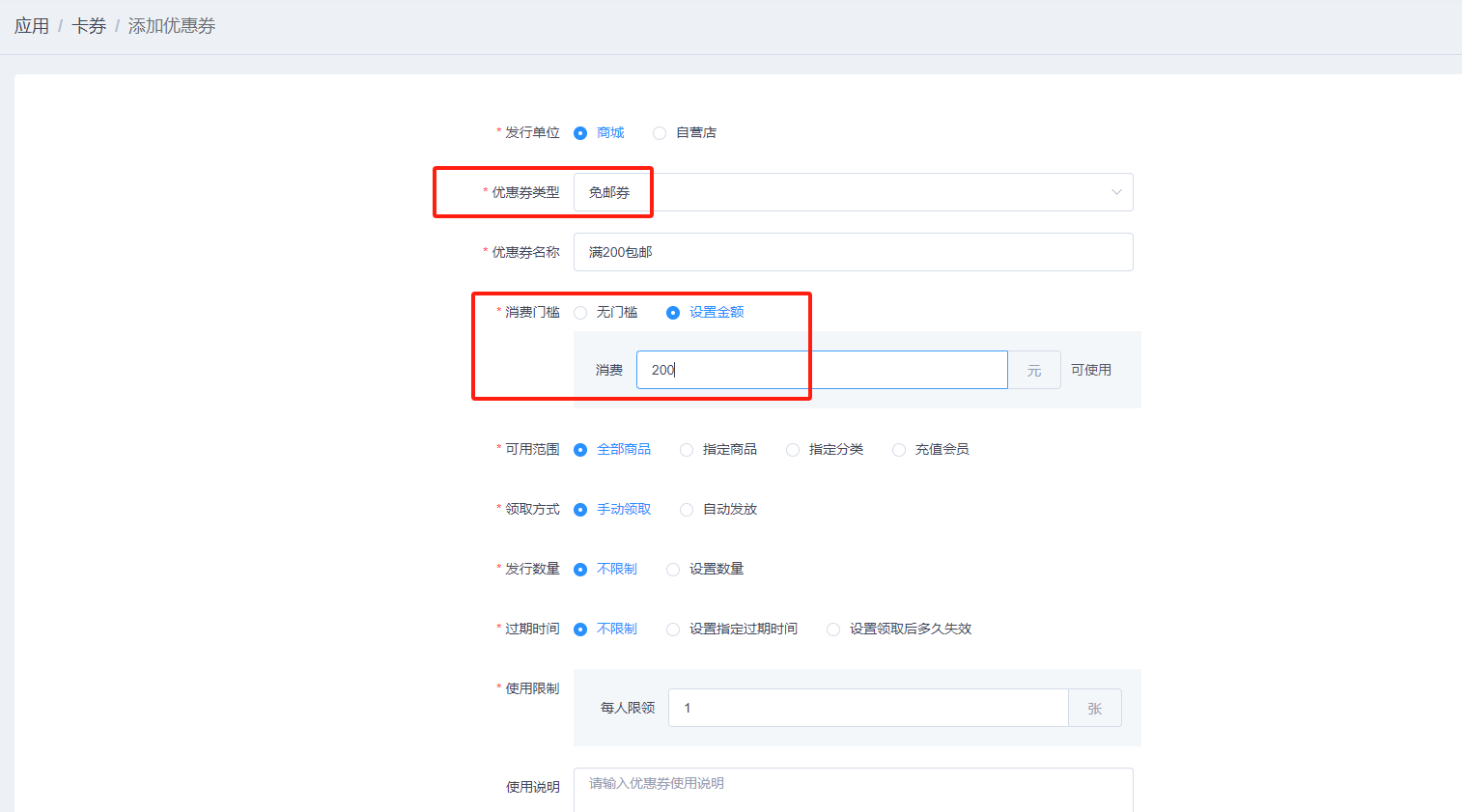
Task: Select 手动领取 claim method
Action: click(x=580, y=510)
